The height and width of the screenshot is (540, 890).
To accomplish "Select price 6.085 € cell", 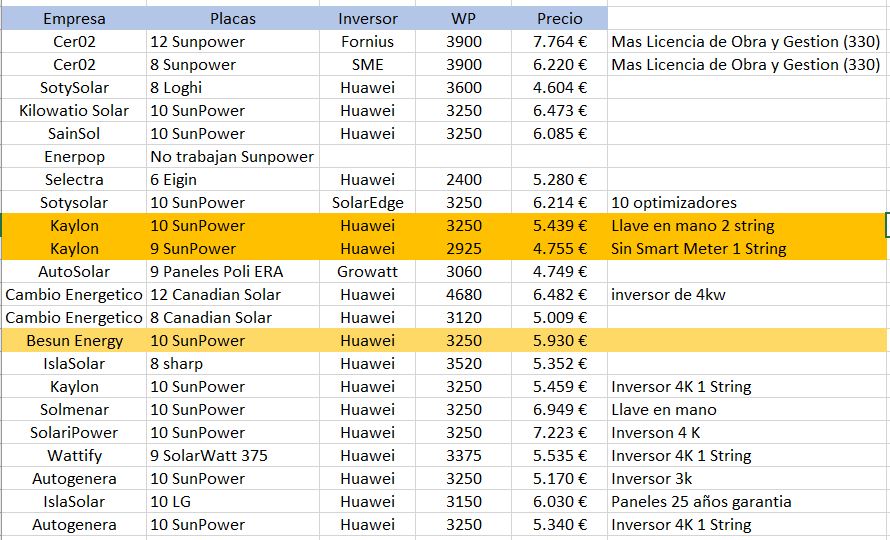I will [x=559, y=133].
